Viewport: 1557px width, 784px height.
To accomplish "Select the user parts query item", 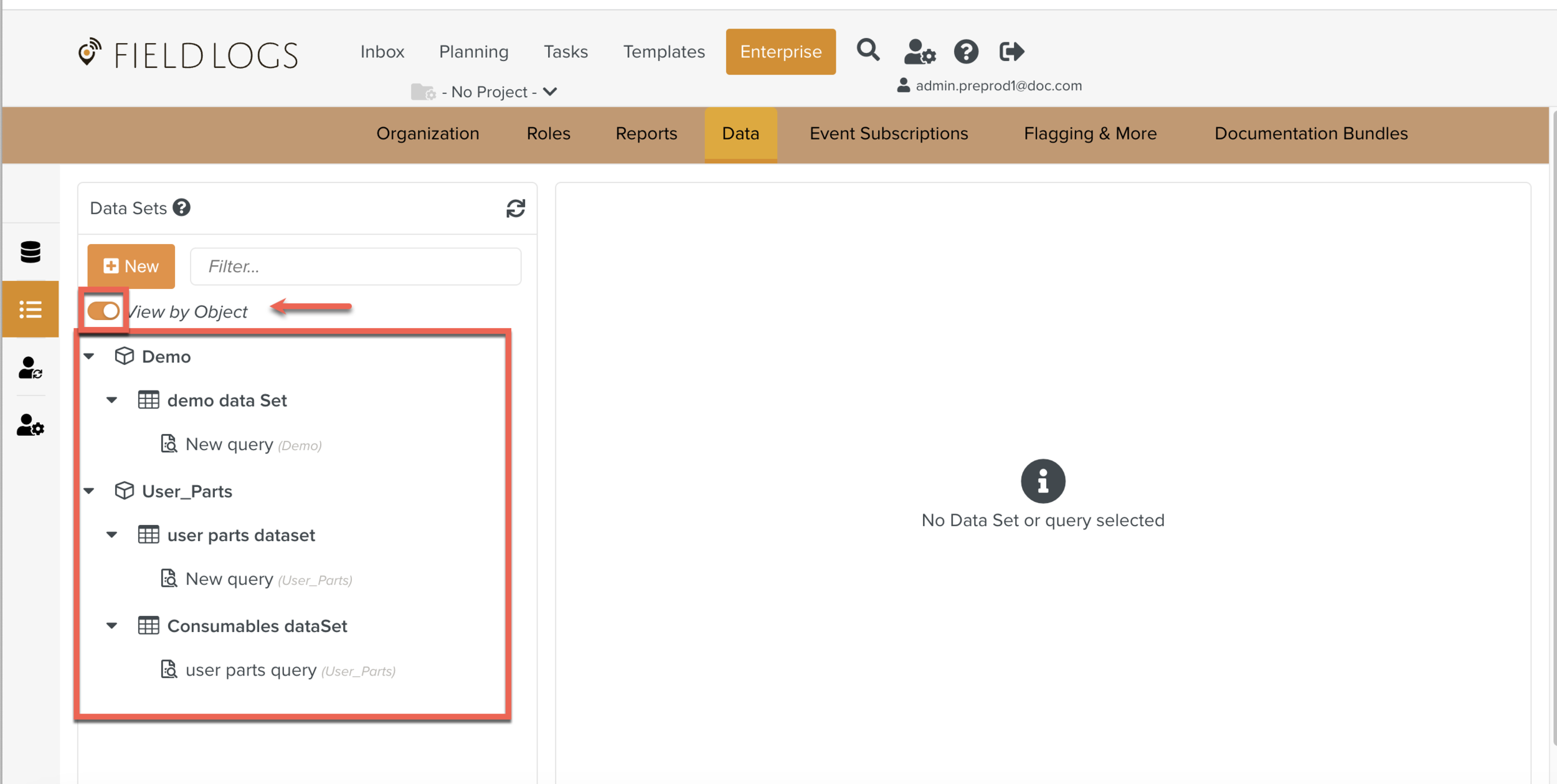I will click(251, 670).
